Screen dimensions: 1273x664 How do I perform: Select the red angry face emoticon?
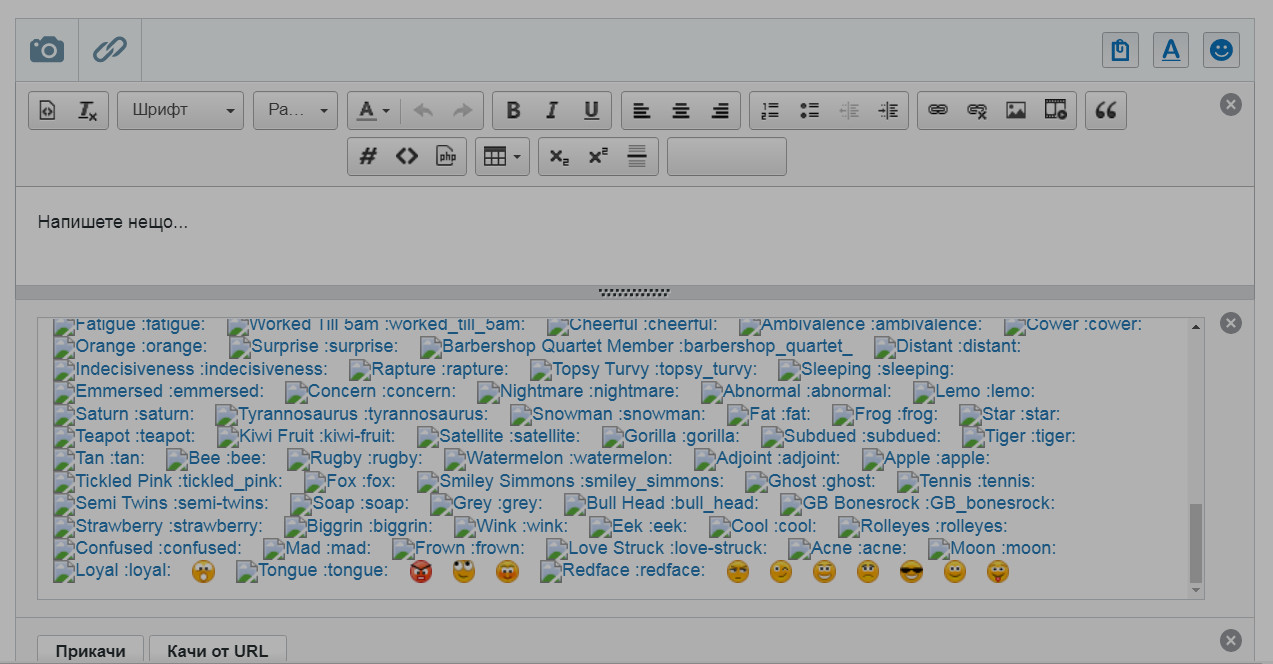(x=420, y=572)
